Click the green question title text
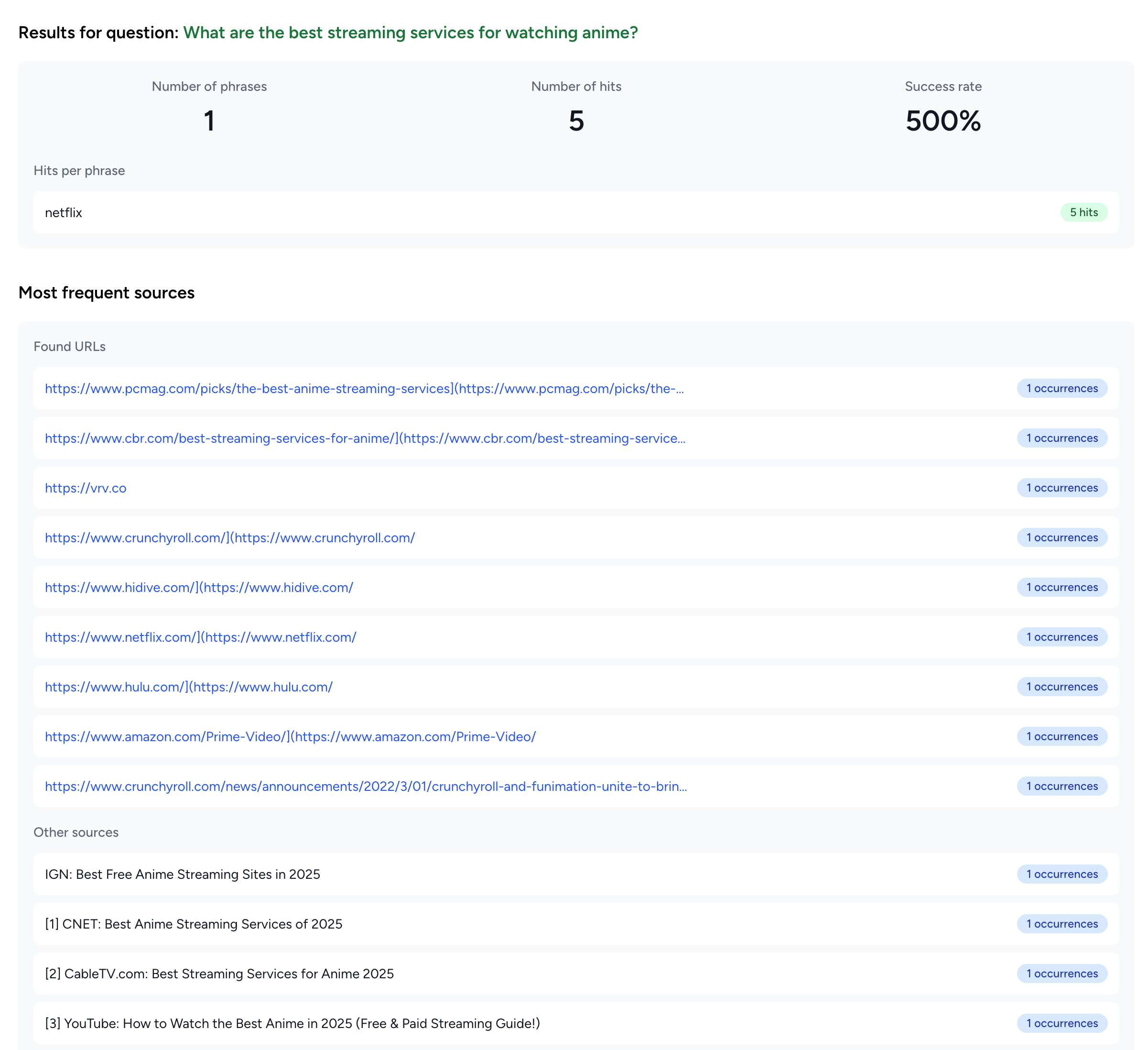This screenshot has width=1148, height=1050. click(410, 33)
